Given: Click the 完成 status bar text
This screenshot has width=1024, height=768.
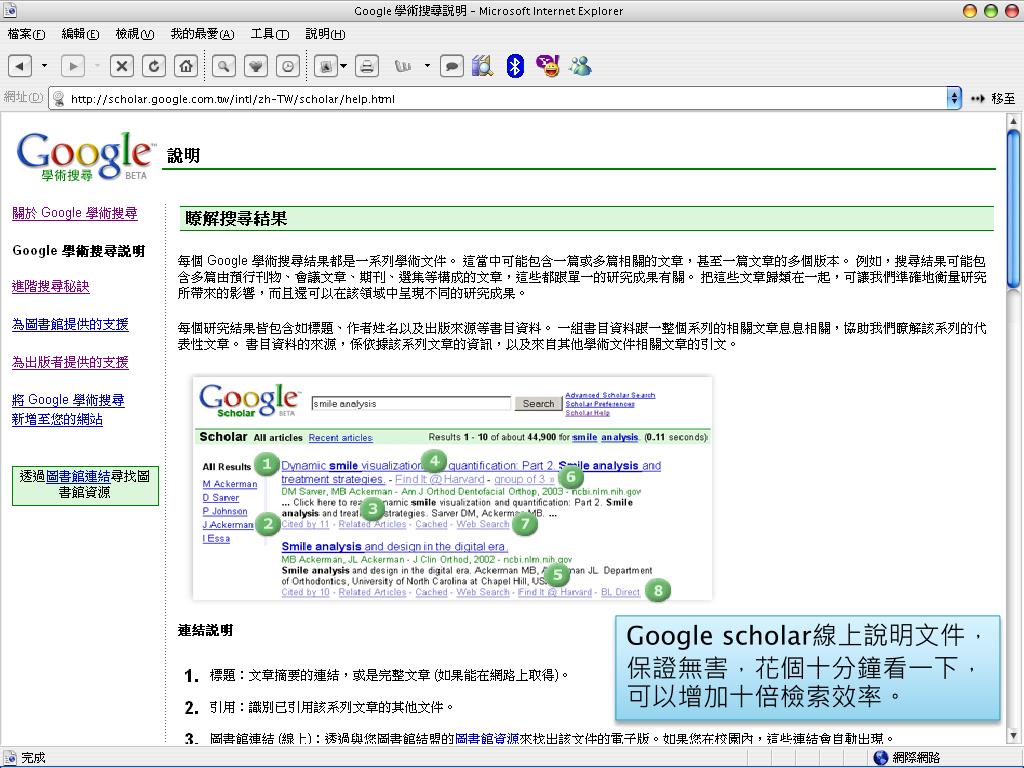Looking at the screenshot, I should [33, 758].
